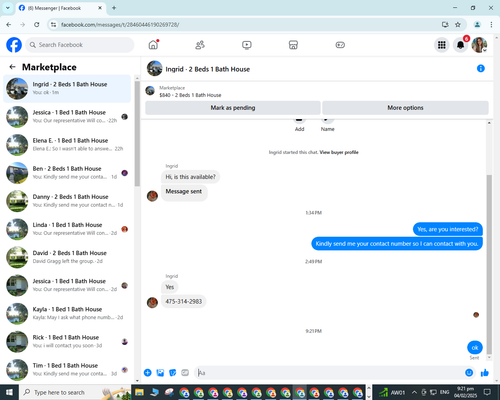Click the address bar URL
This screenshot has width=500, height=400.
(120, 25)
